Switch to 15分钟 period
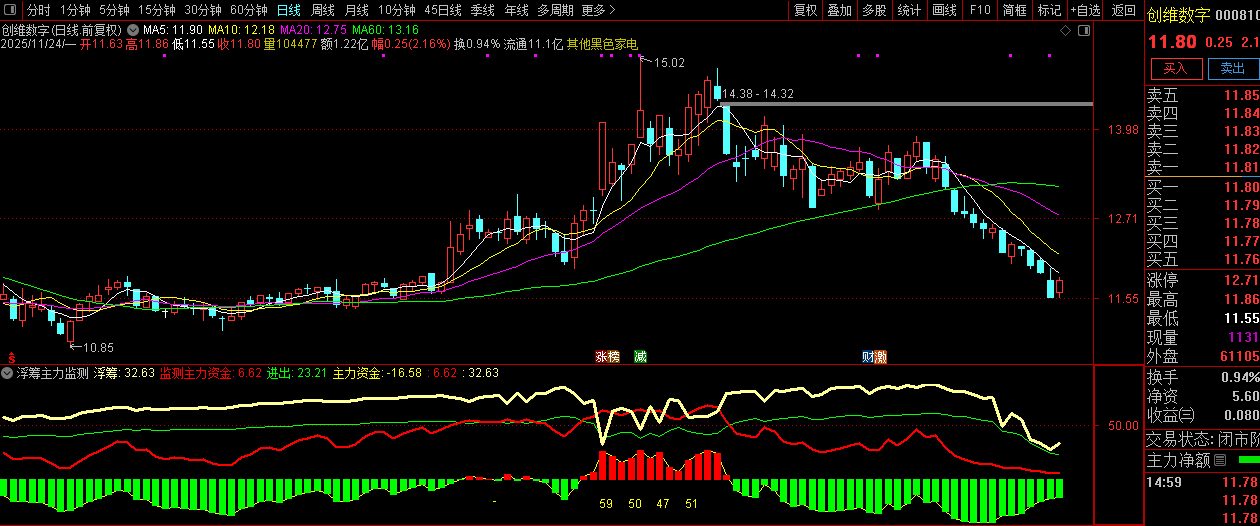The height and width of the screenshot is (526, 1260). tap(156, 10)
